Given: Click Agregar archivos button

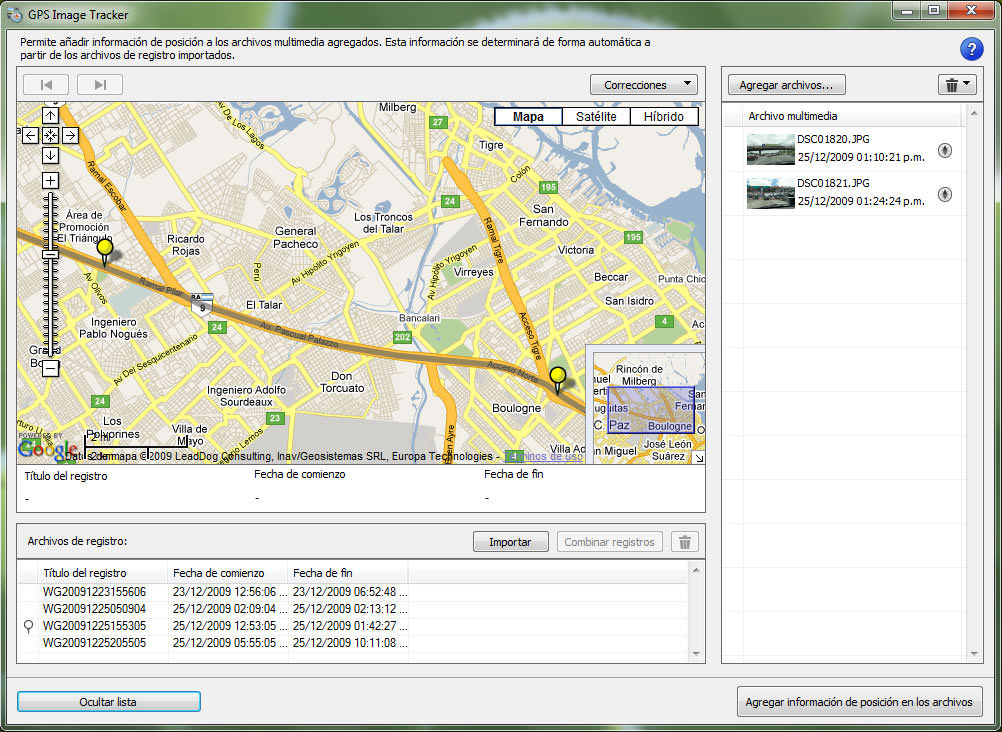Looking at the screenshot, I should coord(787,84).
